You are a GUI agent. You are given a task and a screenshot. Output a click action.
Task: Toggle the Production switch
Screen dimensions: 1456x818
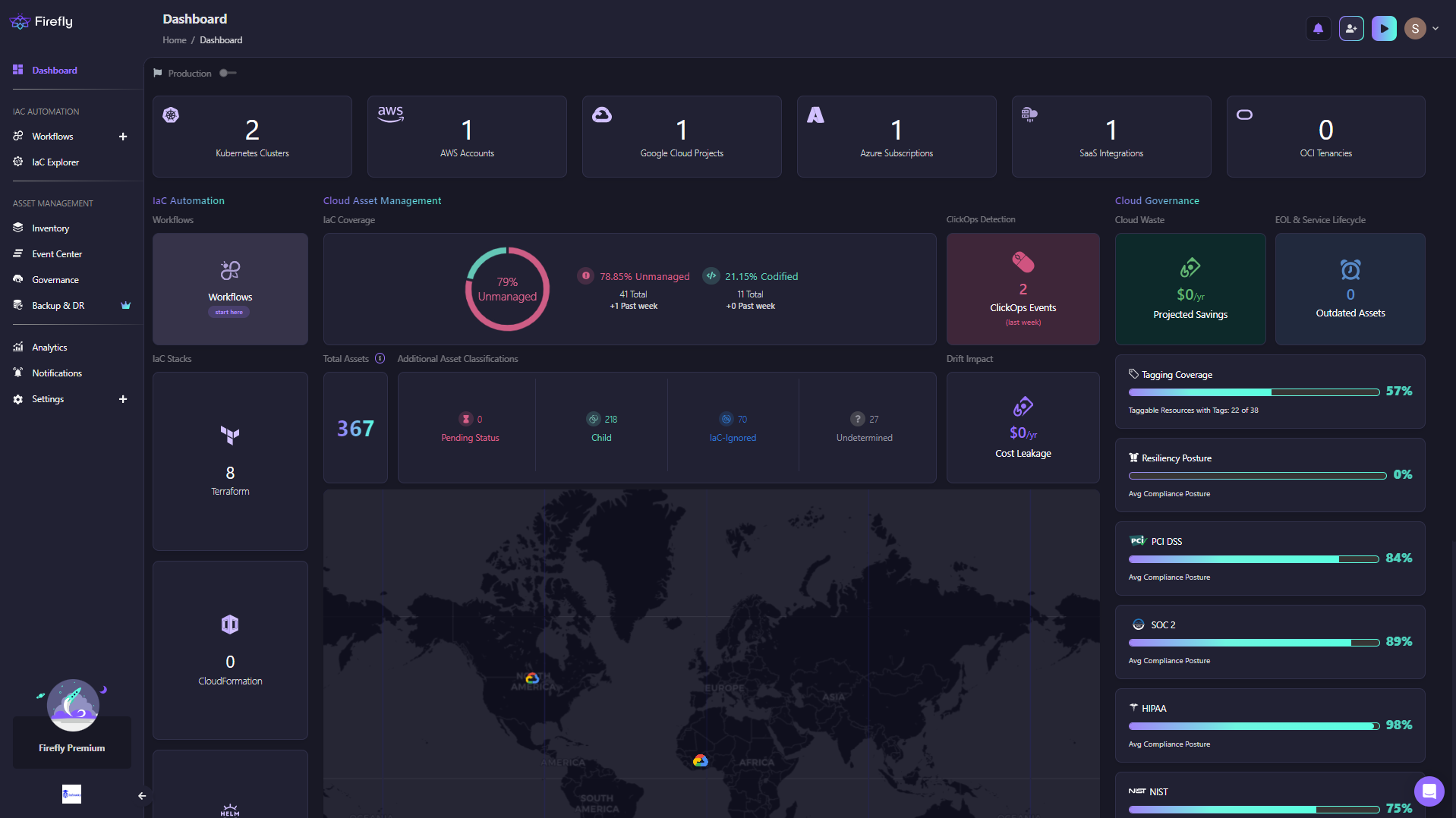(228, 74)
